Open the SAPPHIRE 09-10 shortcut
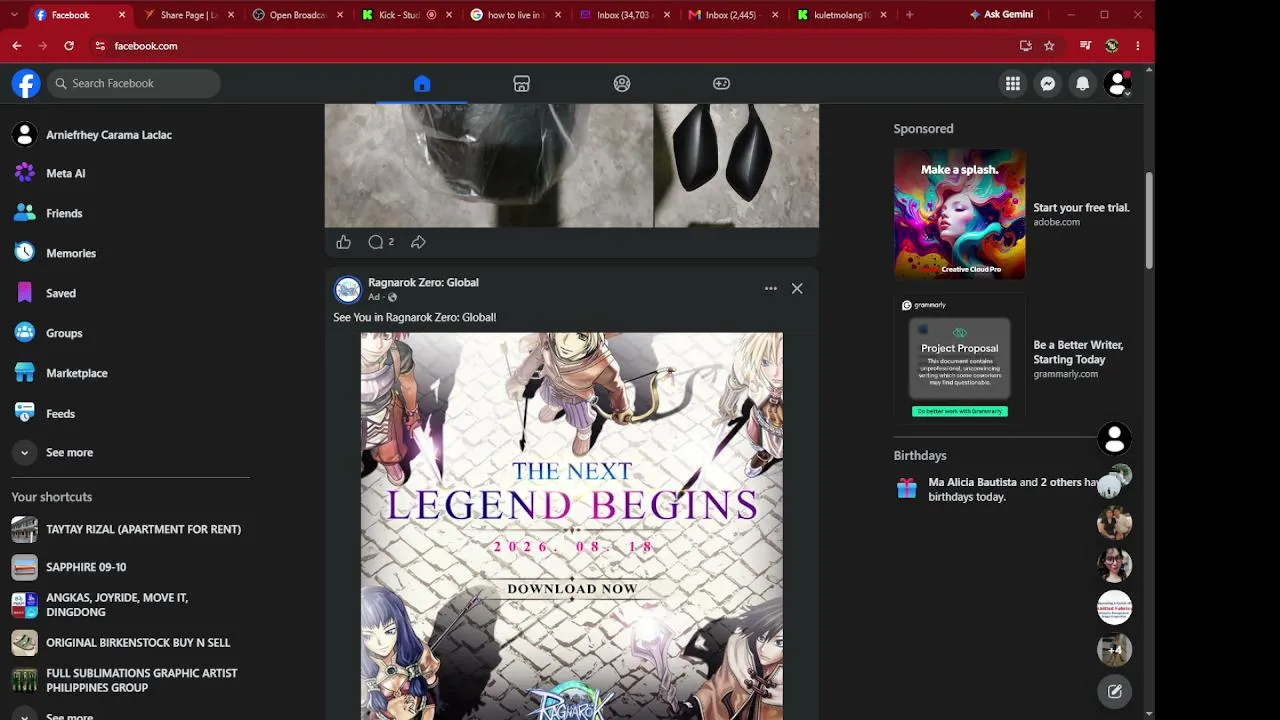The height and width of the screenshot is (720, 1280). click(130, 567)
